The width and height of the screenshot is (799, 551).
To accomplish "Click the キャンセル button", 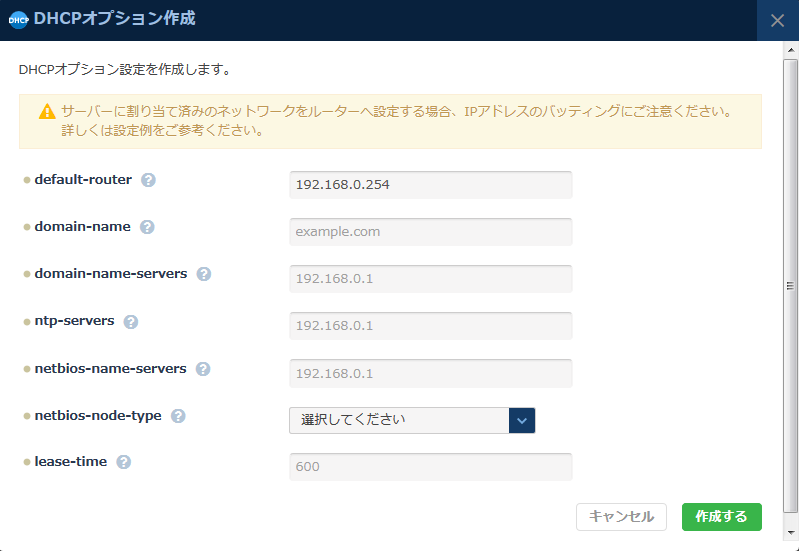I will [621, 516].
